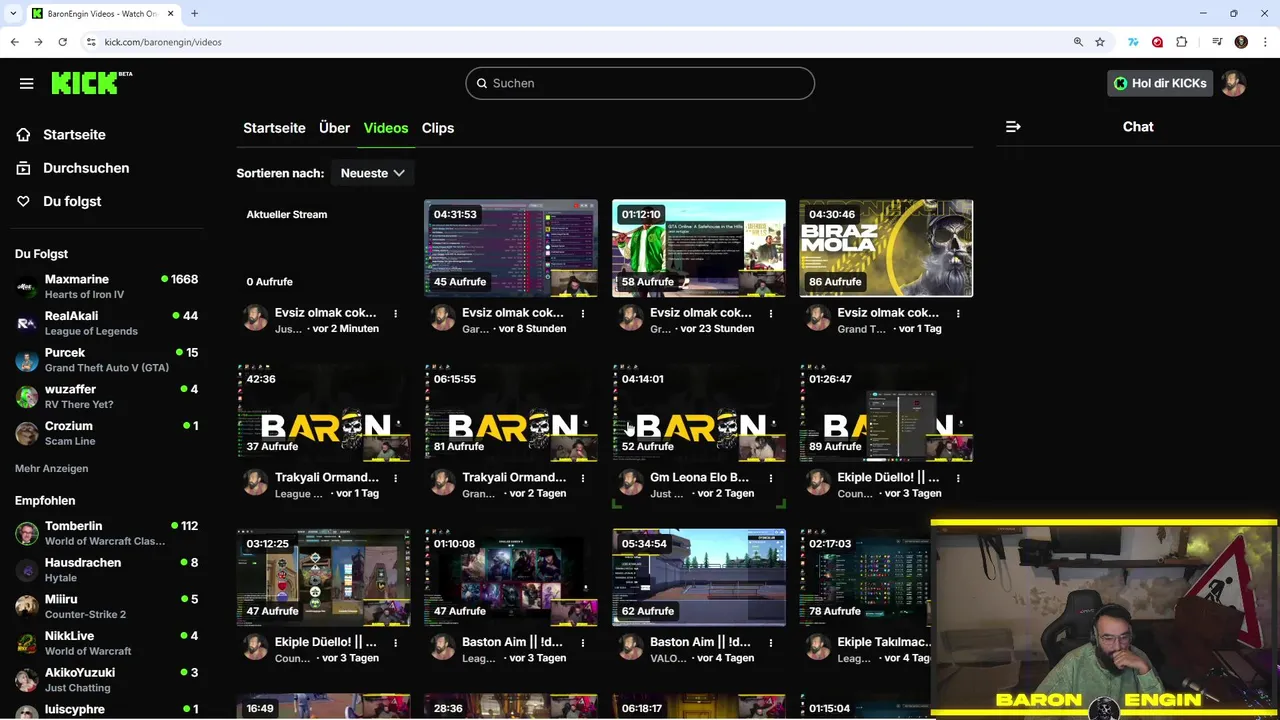Open the 42:36 BARON video thumbnail
The width and height of the screenshot is (1280, 720).
click(323, 413)
